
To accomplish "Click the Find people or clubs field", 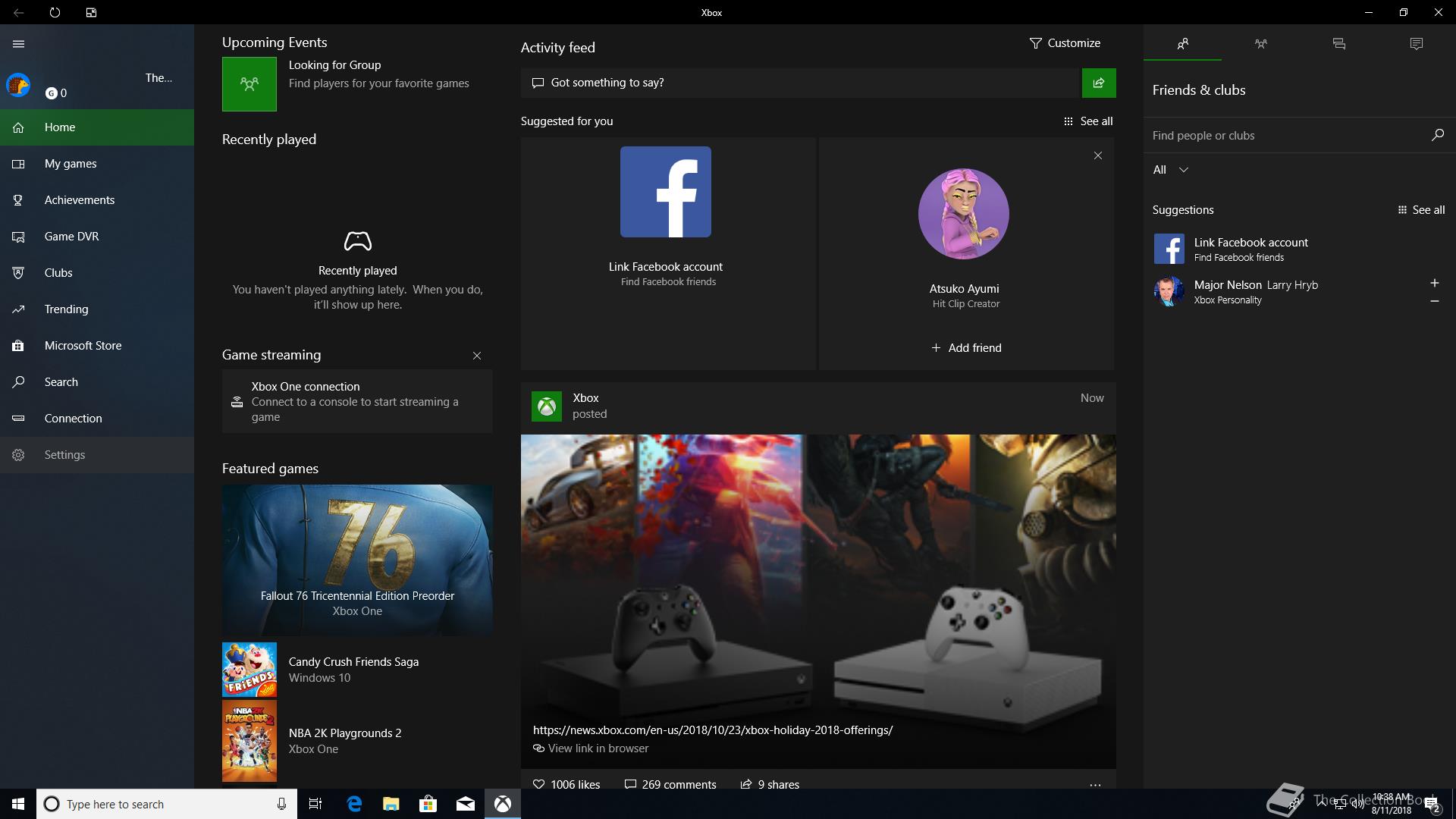I will (x=1282, y=136).
